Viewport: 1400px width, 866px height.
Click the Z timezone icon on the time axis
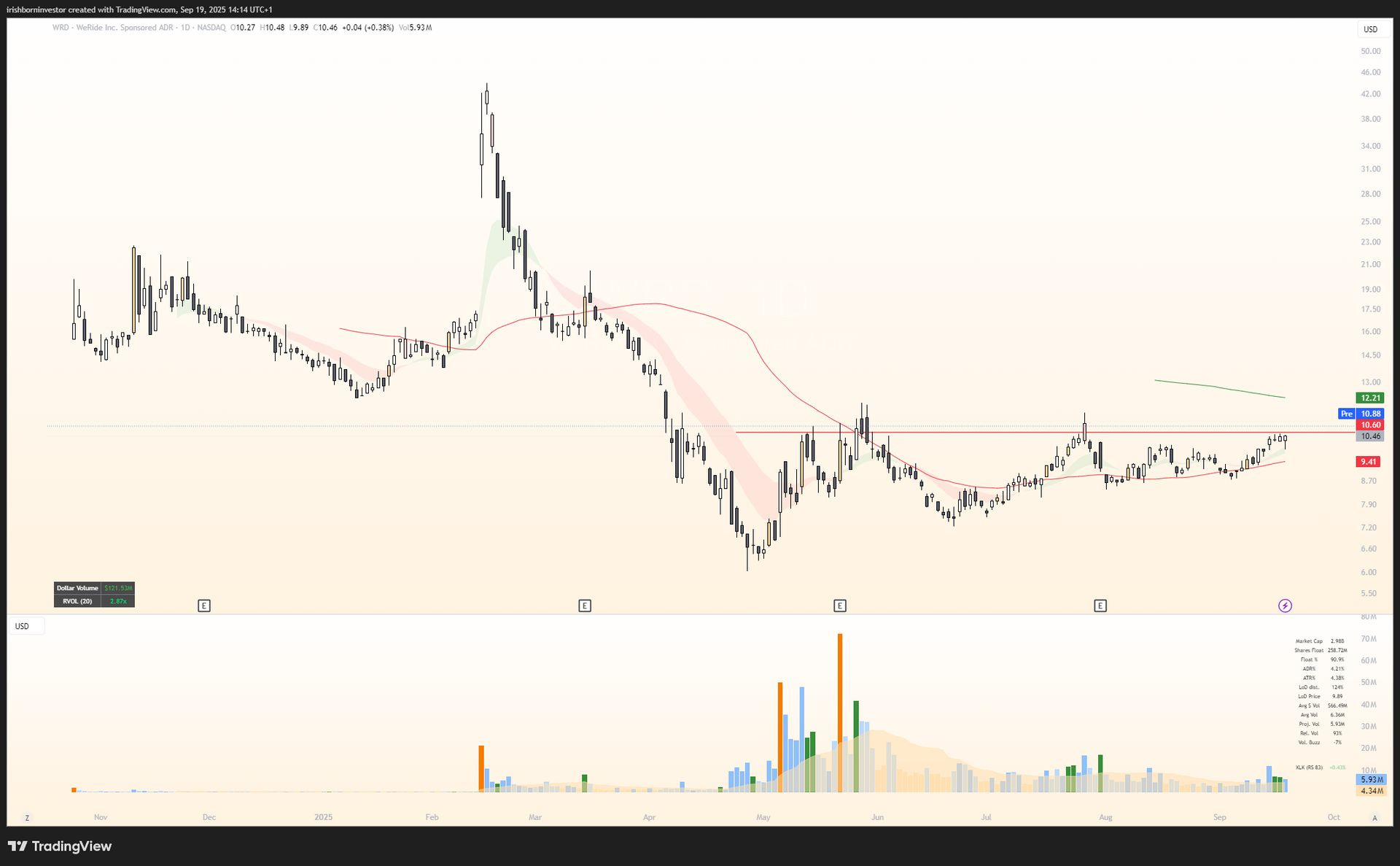(x=27, y=818)
